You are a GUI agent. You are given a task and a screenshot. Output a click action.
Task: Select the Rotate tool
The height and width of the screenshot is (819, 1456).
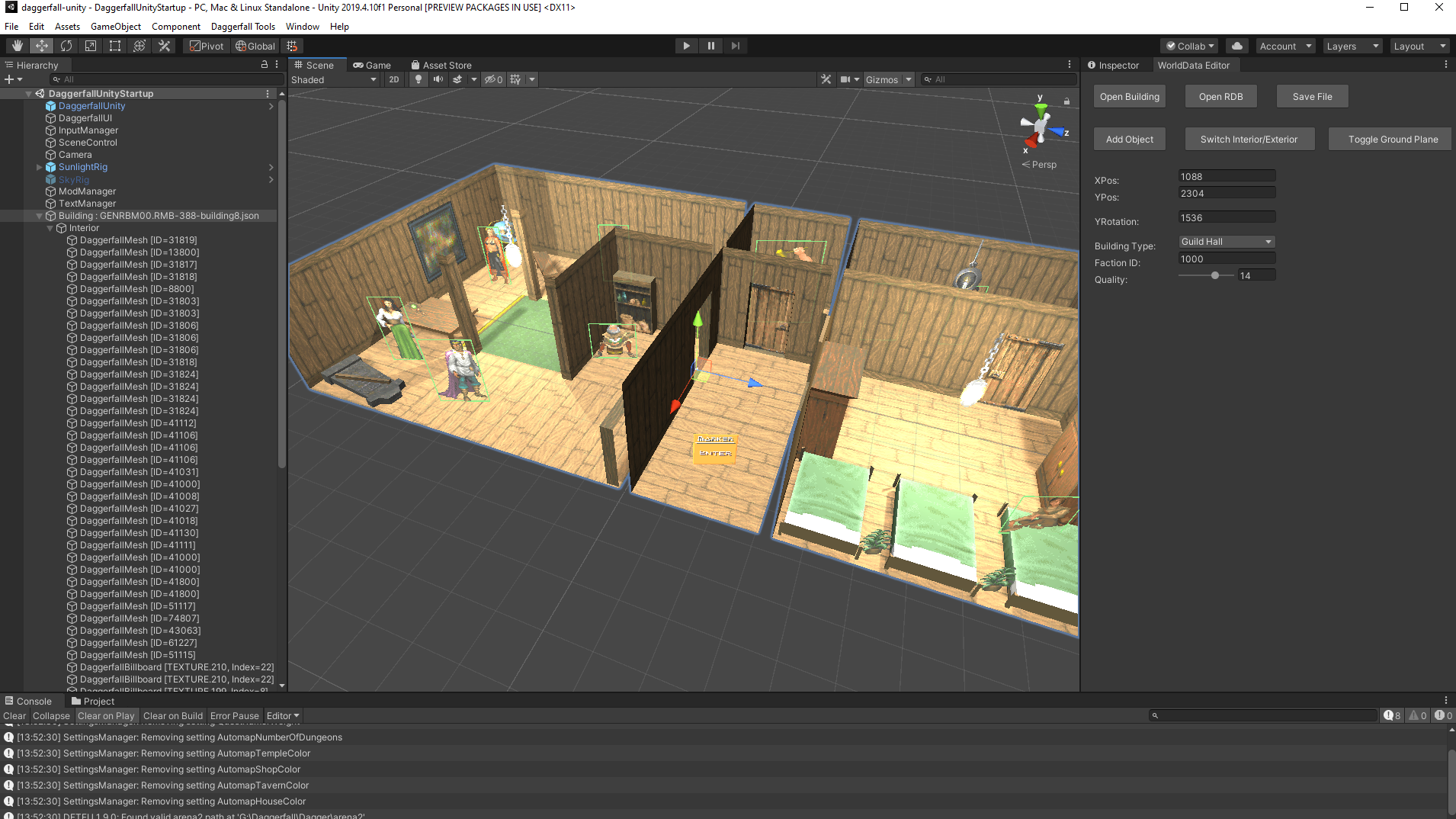(66, 46)
